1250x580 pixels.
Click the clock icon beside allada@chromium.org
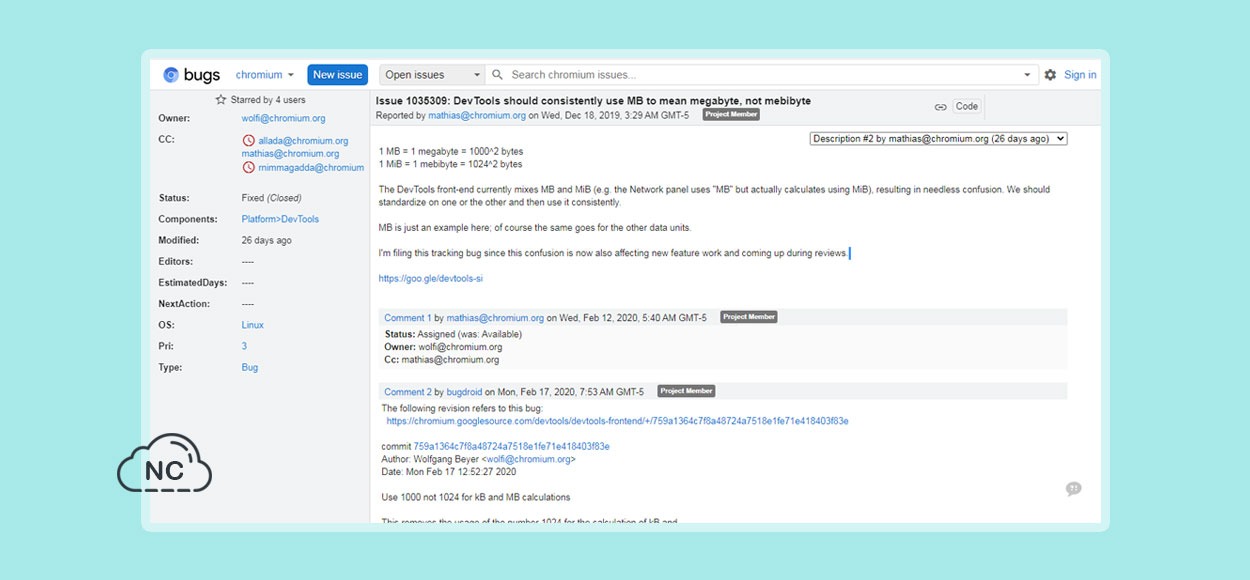click(248, 141)
